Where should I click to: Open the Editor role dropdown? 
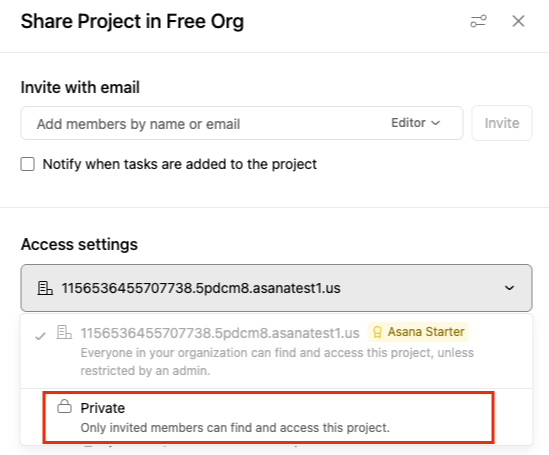click(x=415, y=123)
